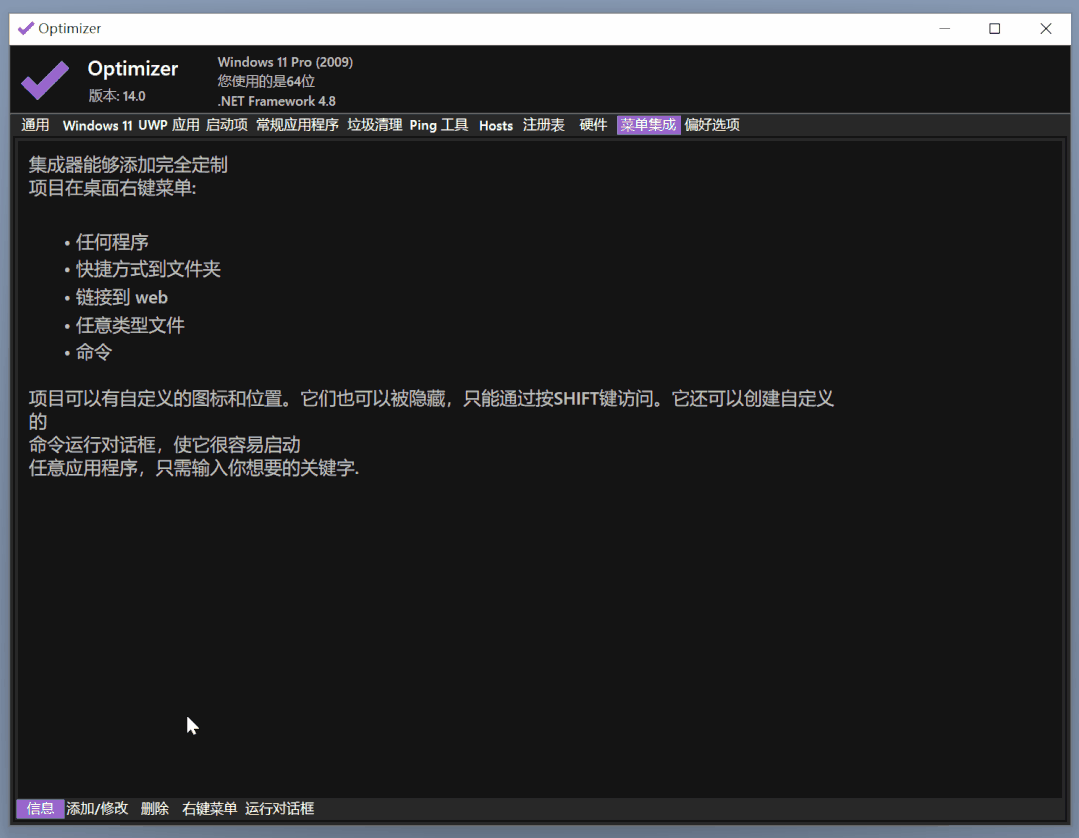Open the 右键菜单 sub-tab

pyautogui.click(x=209, y=808)
